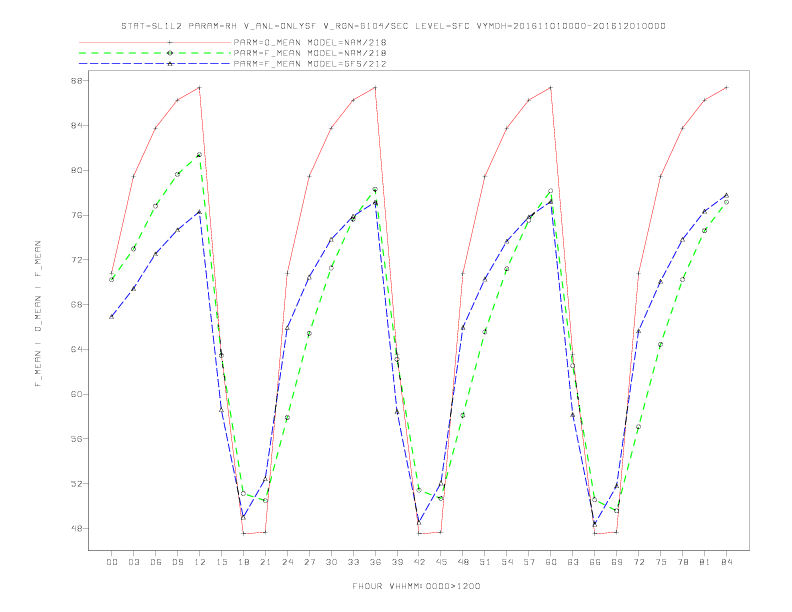Click y-axis tick label 72
Screen dimensions: 792x612
tap(78, 260)
